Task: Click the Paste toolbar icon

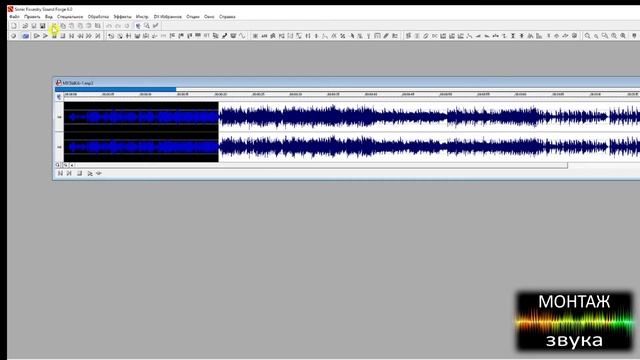Action: pos(71,26)
